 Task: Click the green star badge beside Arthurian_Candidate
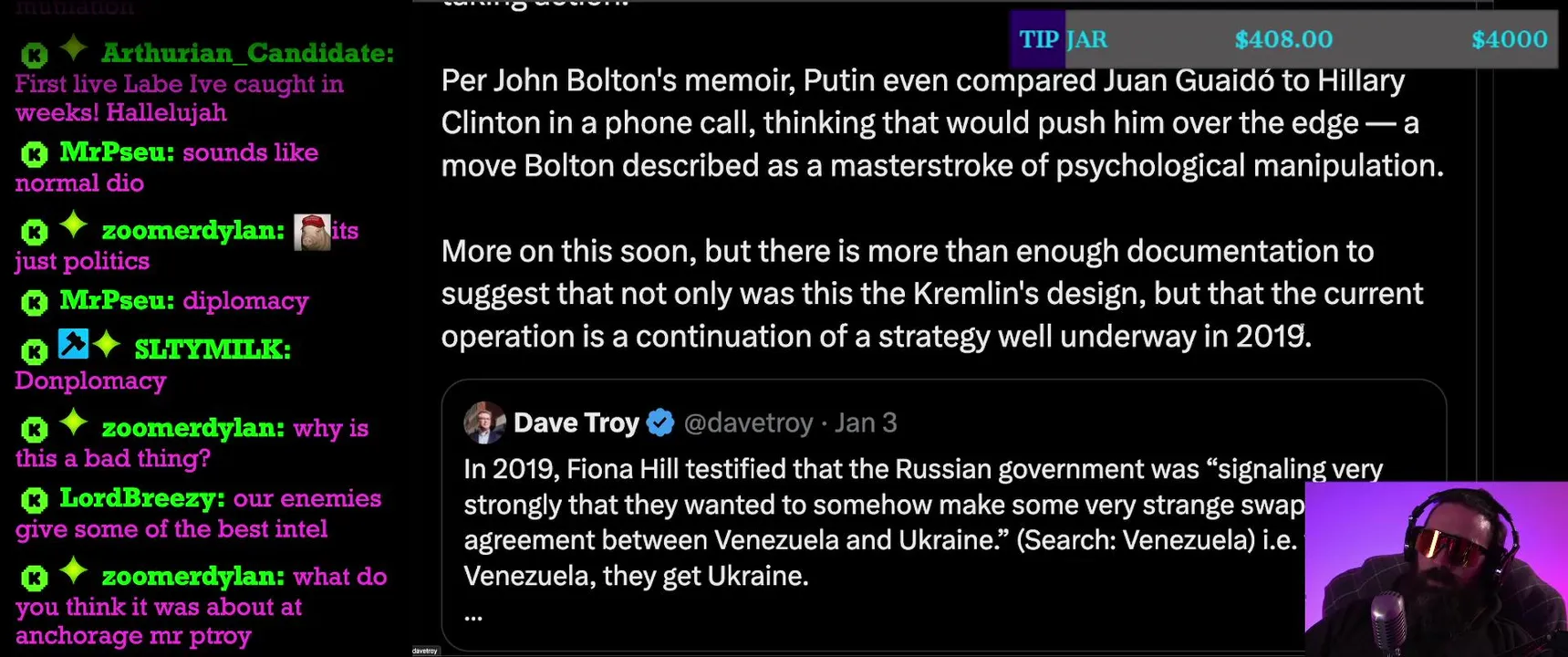73,48
